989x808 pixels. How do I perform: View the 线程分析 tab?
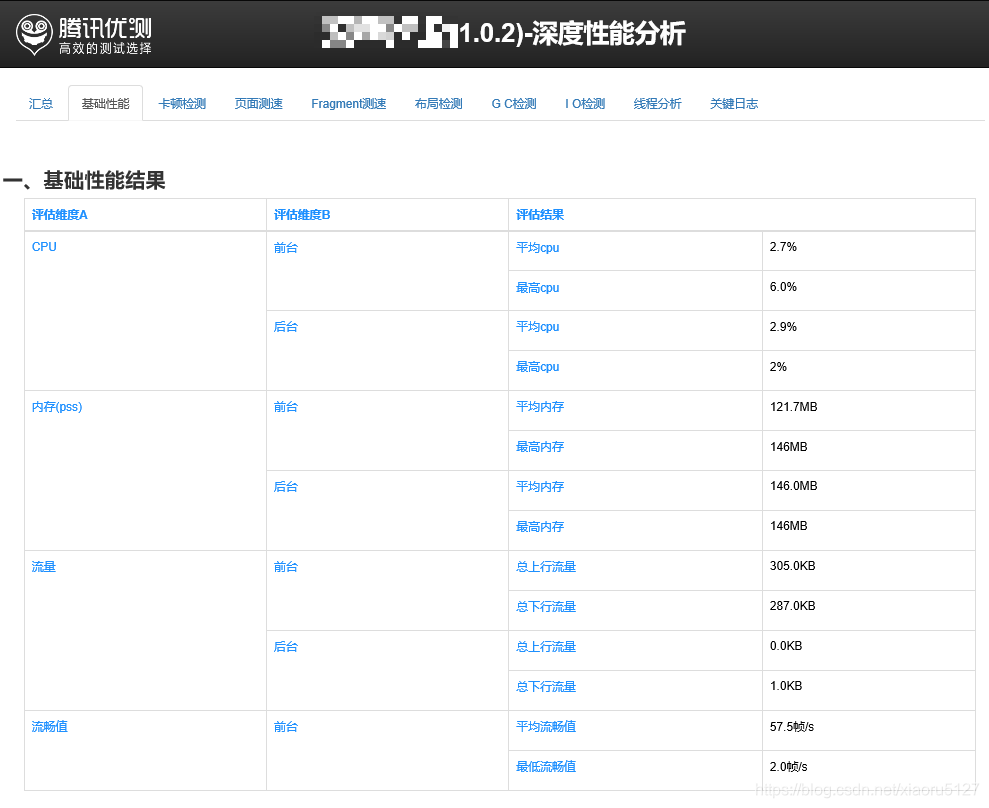coord(657,103)
